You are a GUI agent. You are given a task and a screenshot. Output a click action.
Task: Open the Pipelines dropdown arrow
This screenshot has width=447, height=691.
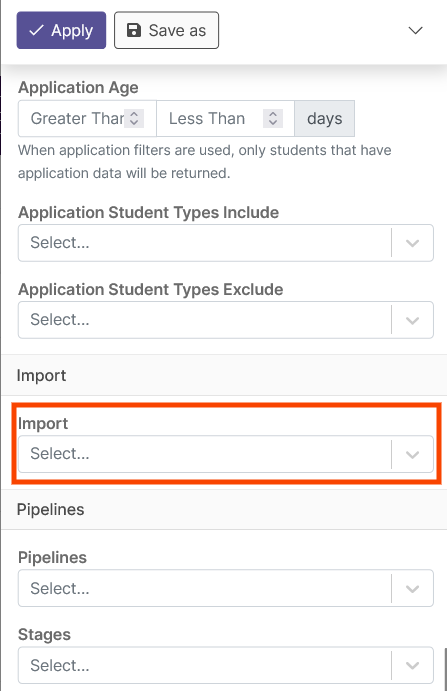click(x=412, y=588)
